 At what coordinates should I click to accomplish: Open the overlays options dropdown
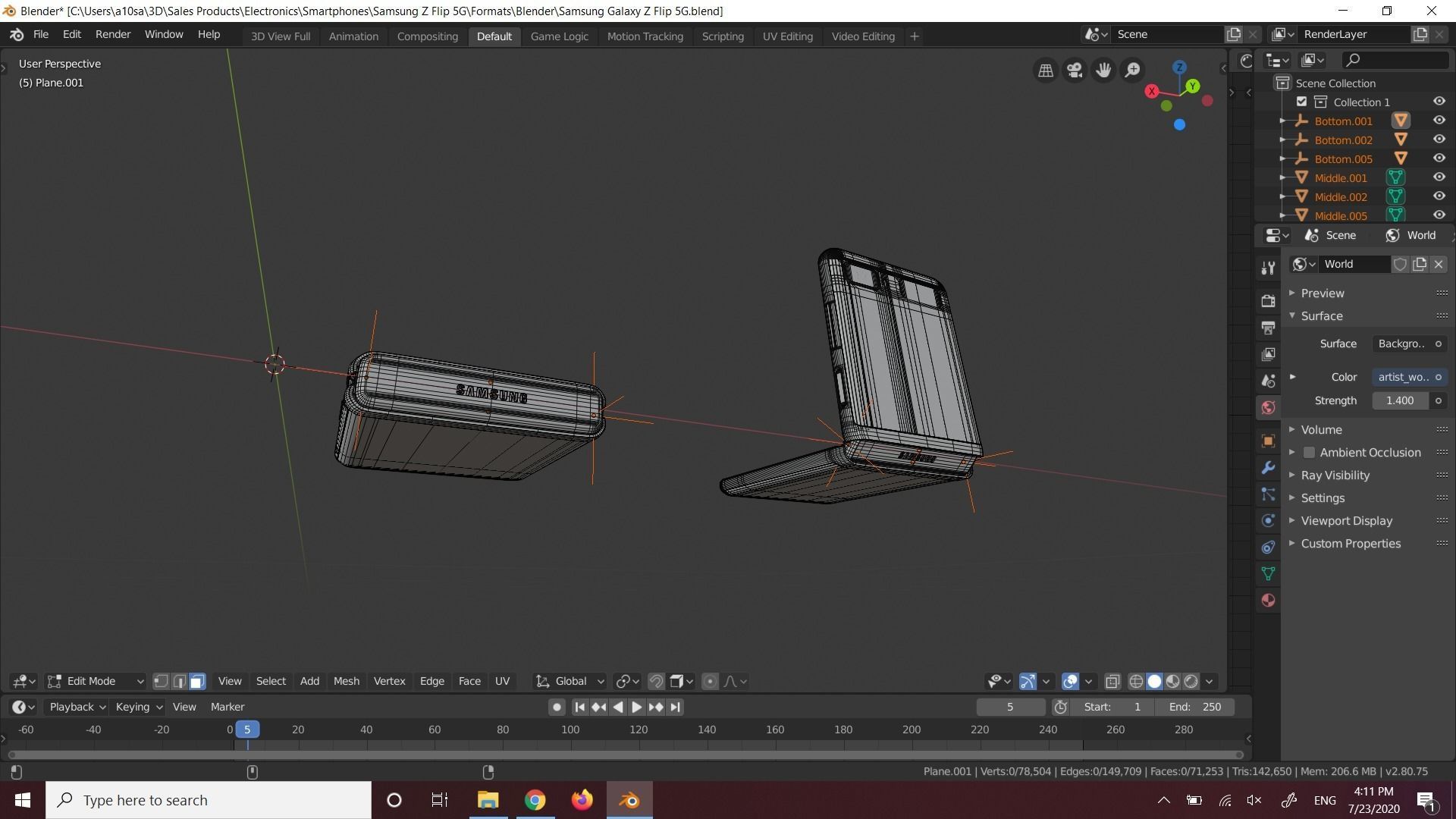coord(1088,681)
